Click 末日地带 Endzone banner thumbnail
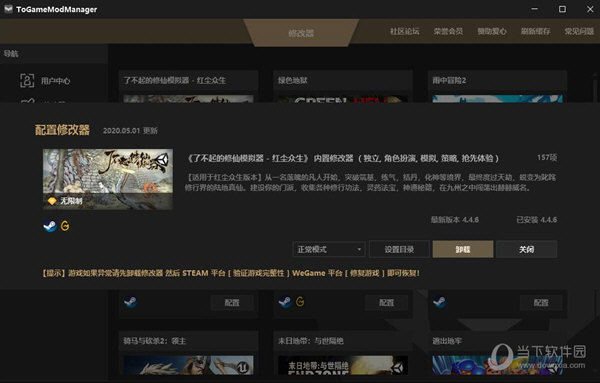Screen dimensions: 600x383 (343, 365)
